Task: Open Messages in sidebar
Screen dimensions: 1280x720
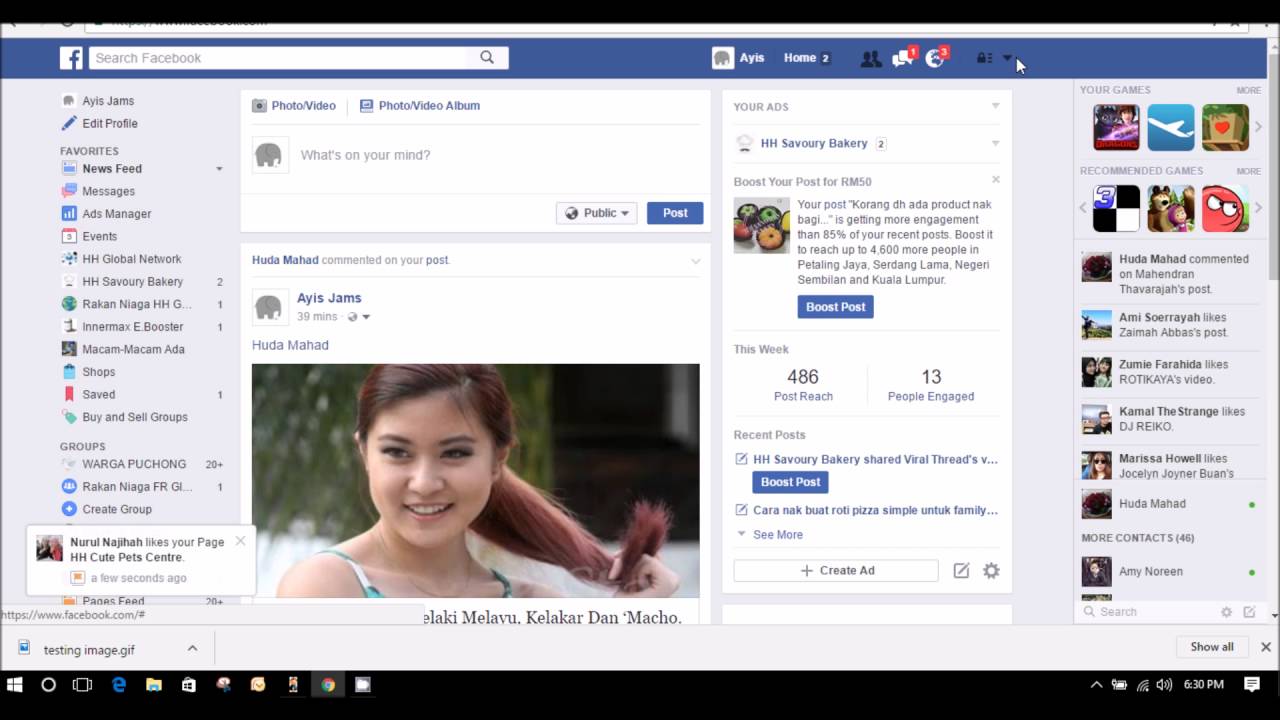Action: pyautogui.click(x=108, y=191)
